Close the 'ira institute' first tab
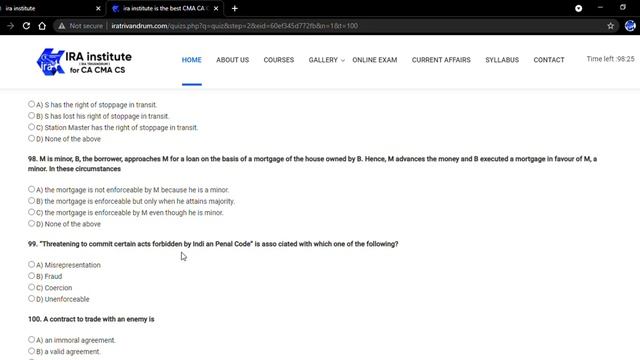 pyautogui.click(x=98, y=8)
